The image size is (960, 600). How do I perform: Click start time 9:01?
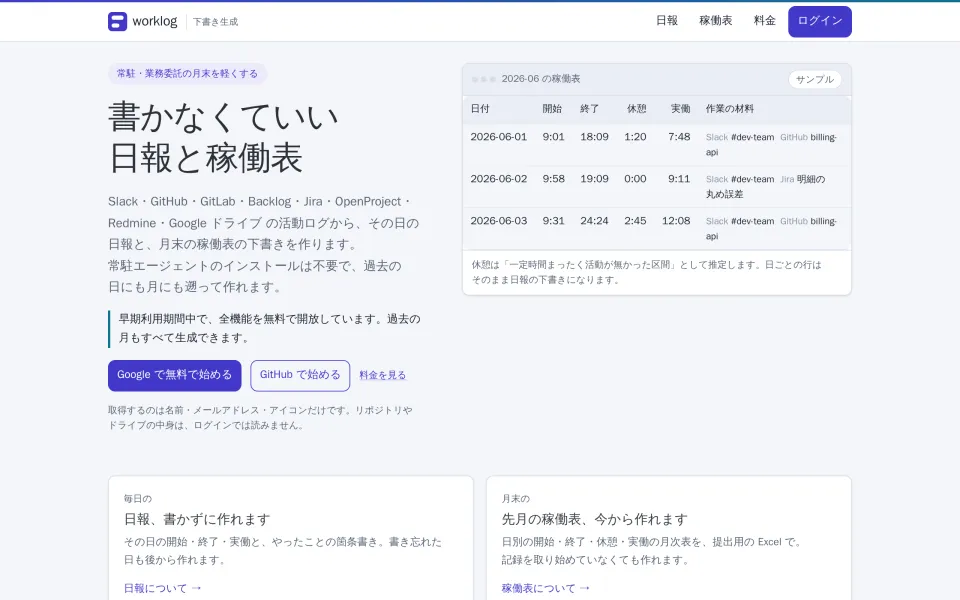tap(553, 137)
